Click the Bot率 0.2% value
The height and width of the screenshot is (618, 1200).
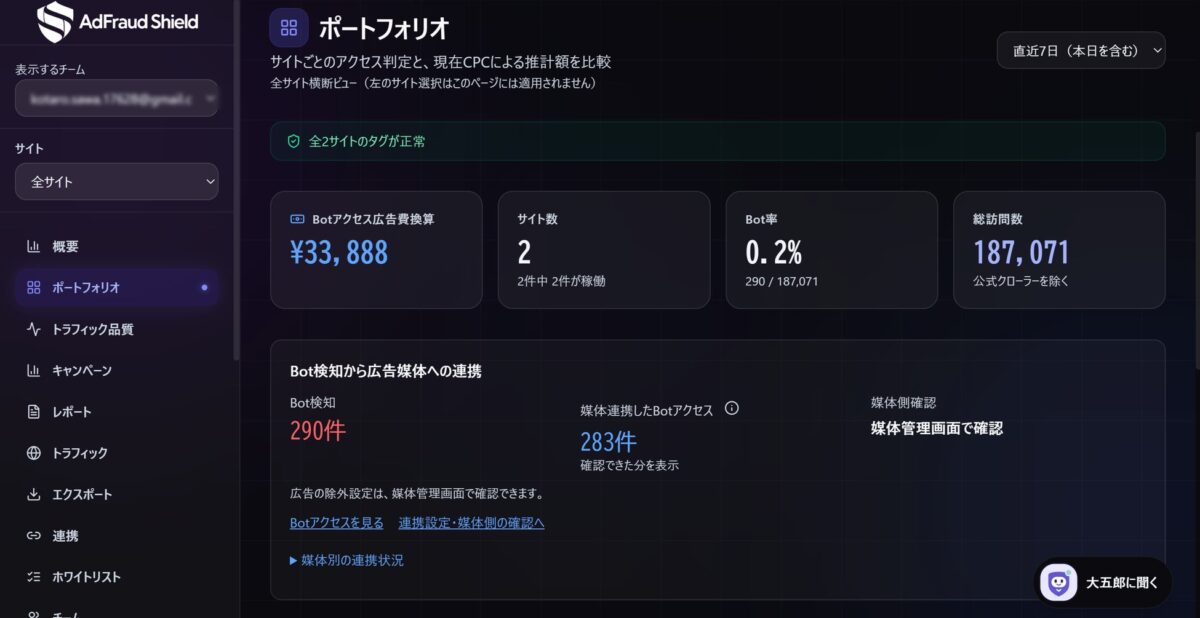coord(774,253)
